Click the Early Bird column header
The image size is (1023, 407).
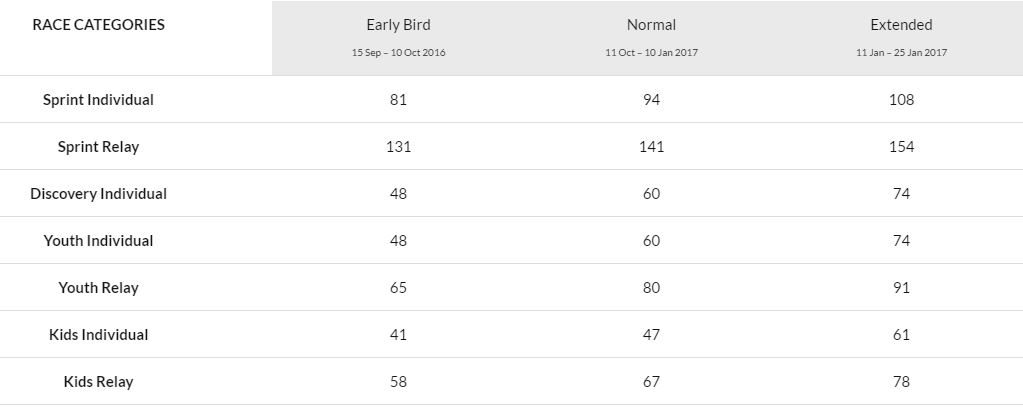click(399, 25)
